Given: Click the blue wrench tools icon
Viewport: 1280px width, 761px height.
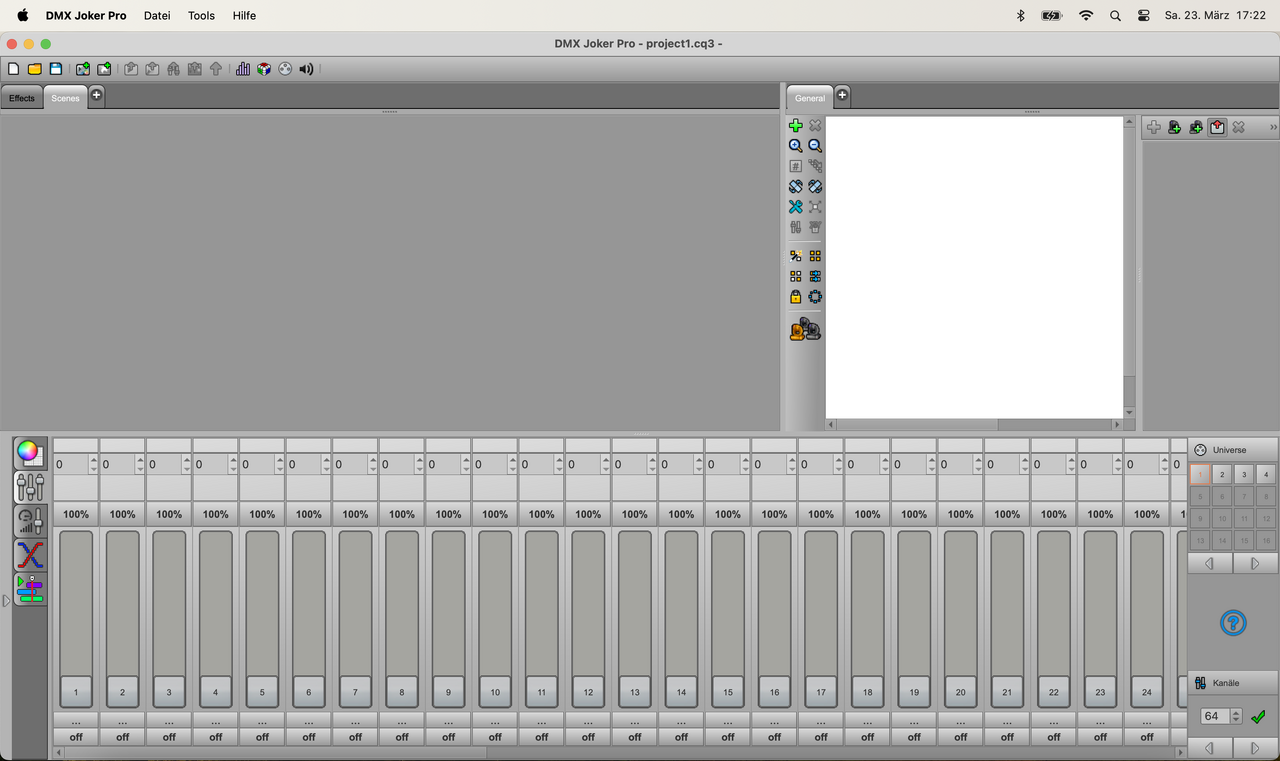Looking at the screenshot, I should pyautogui.click(x=795, y=207).
